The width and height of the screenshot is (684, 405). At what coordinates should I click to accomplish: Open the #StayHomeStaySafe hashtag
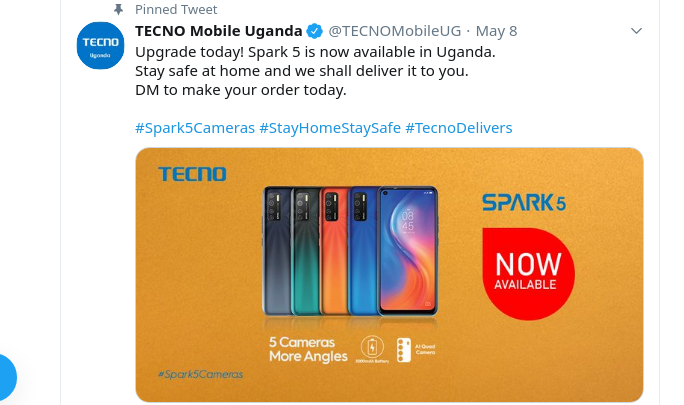point(330,128)
